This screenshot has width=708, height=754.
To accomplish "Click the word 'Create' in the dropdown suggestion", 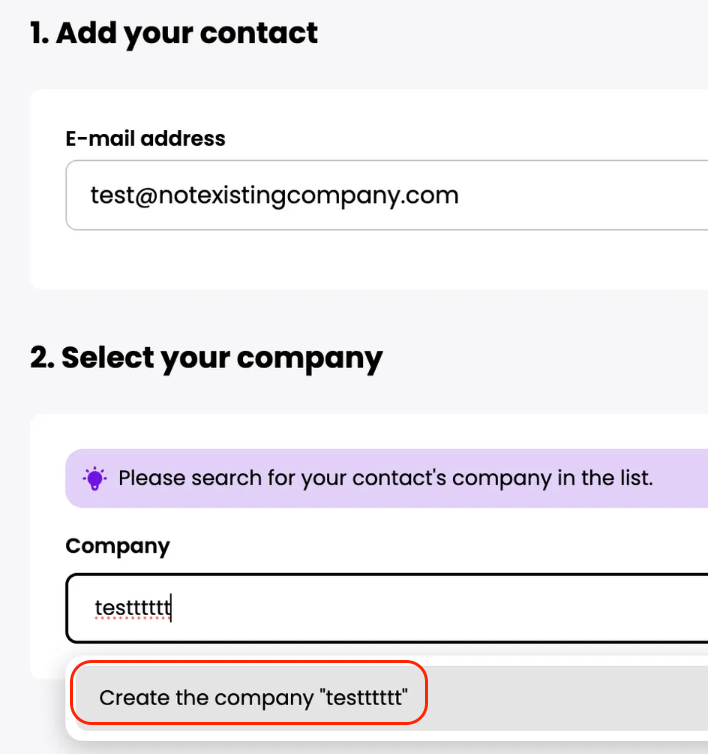I will click(134, 697).
